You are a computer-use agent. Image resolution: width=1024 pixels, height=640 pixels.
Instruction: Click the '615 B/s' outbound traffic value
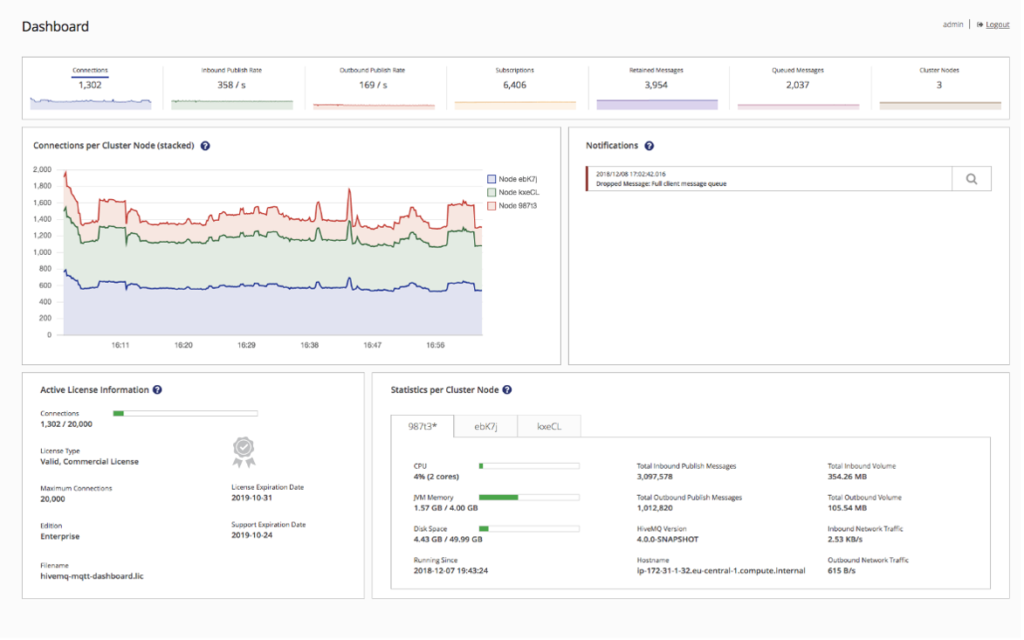pyautogui.click(x=842, y=571)
